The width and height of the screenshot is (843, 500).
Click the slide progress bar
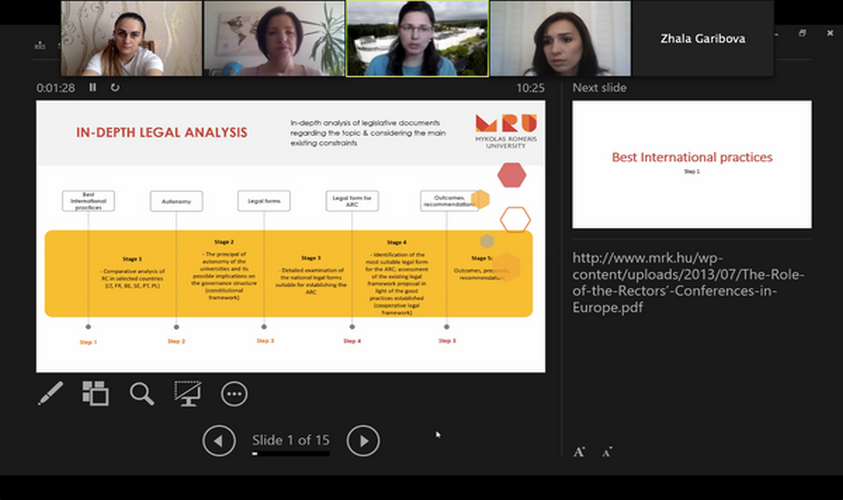coord(290,454)
